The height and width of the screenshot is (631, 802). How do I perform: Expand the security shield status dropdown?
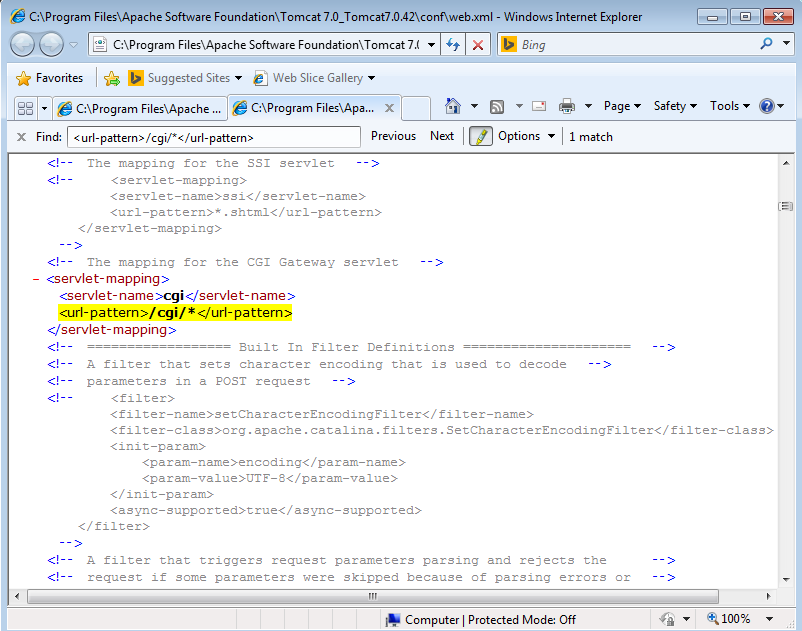686,619
